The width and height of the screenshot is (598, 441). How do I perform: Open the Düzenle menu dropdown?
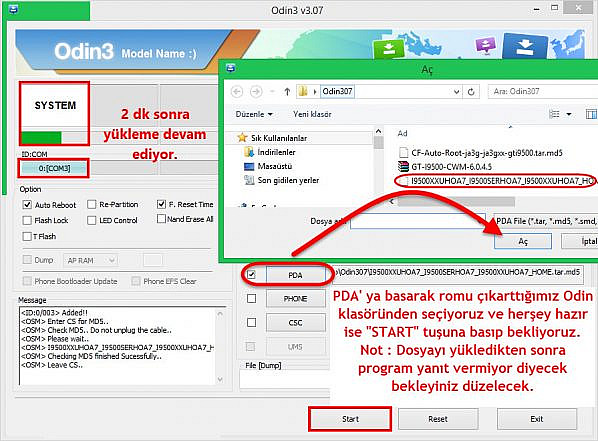click(254, 114)
